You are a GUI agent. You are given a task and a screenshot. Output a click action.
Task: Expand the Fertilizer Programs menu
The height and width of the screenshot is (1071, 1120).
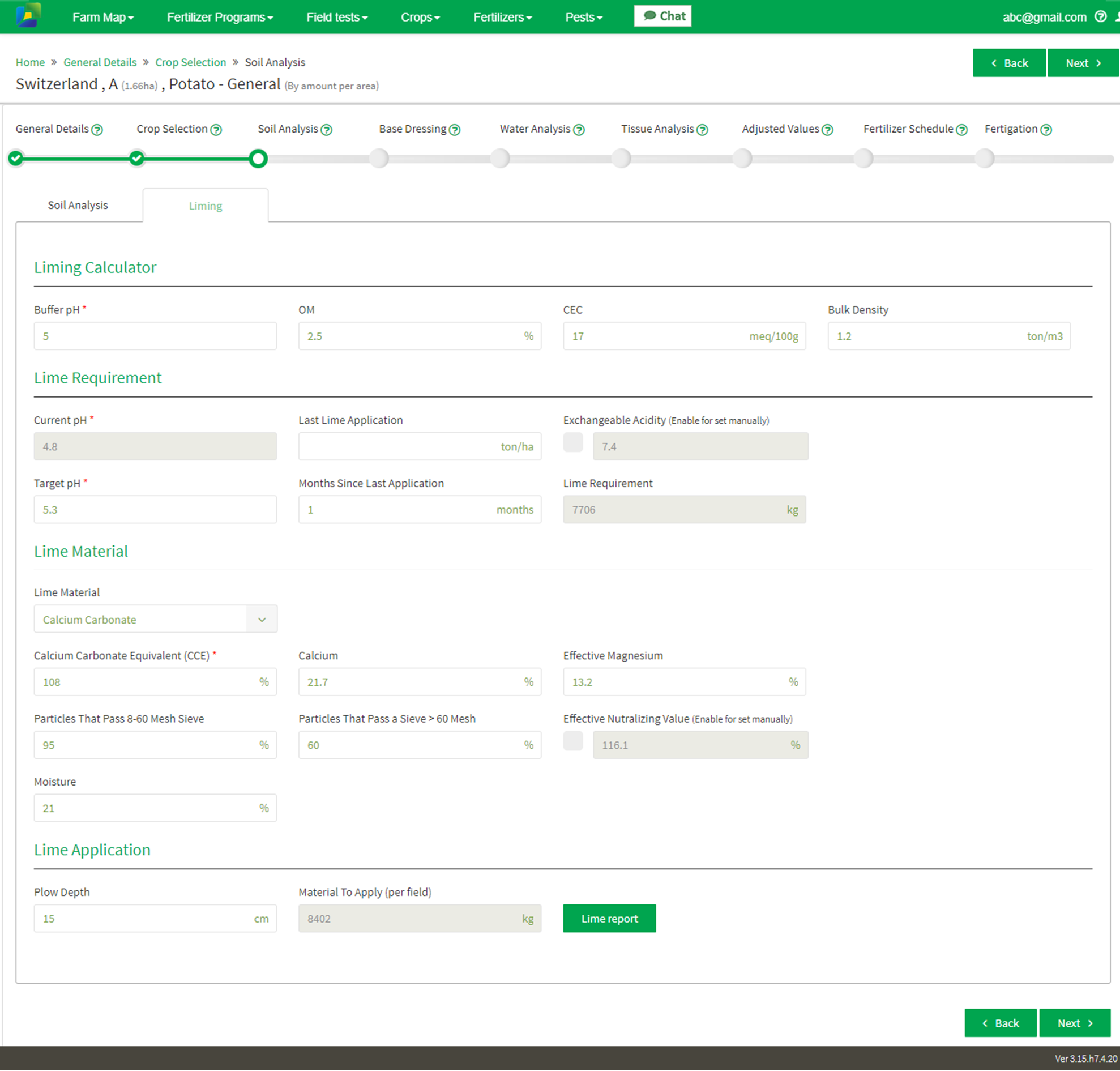pos(220,17)
